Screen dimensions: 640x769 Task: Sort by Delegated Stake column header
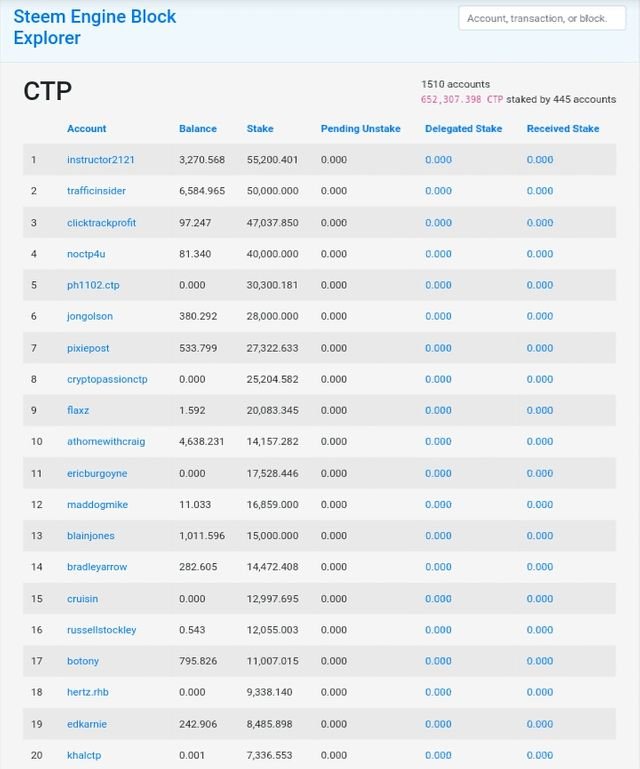[463, 129]
